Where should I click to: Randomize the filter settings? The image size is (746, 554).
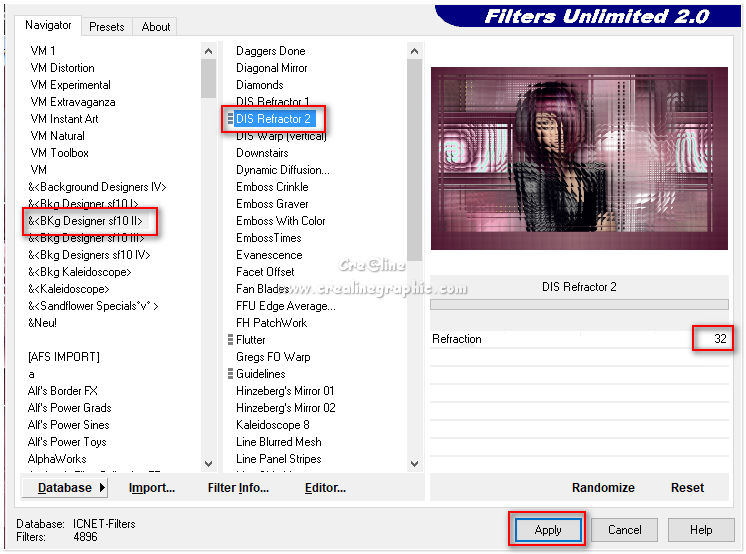pos(603,488)
